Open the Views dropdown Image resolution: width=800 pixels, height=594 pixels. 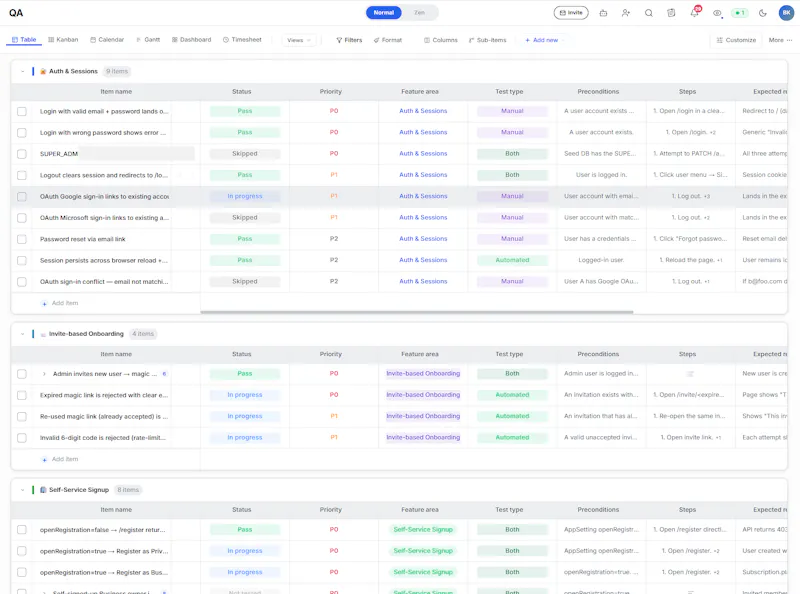pos(299,40)
